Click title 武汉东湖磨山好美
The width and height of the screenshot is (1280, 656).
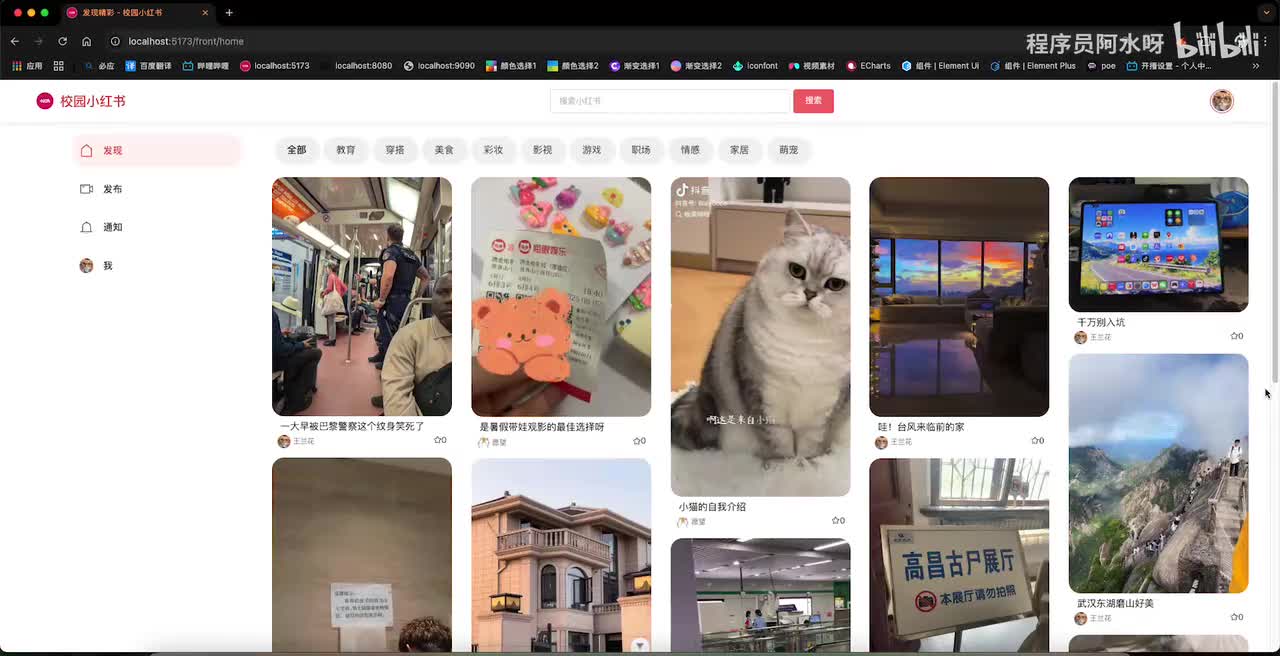pyautogui.click(x=1115, y=604)
